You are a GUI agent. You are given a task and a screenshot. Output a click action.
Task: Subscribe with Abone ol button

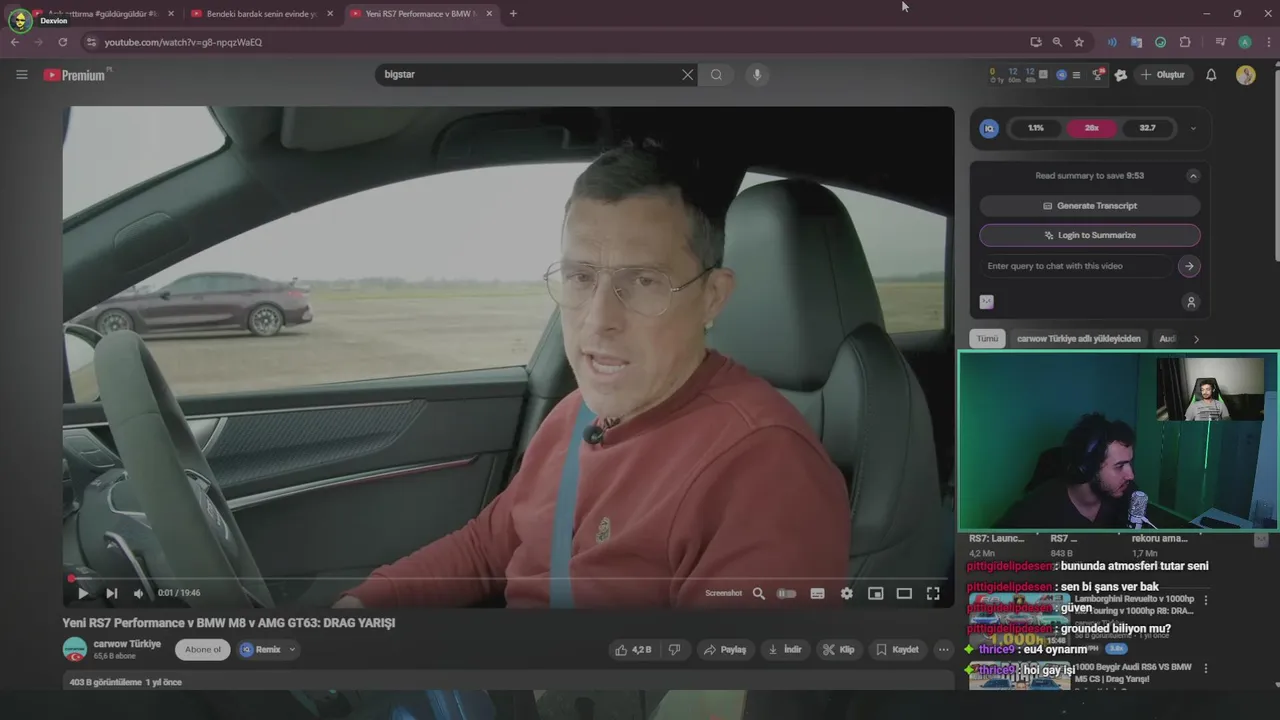click(x=202, y=649)
